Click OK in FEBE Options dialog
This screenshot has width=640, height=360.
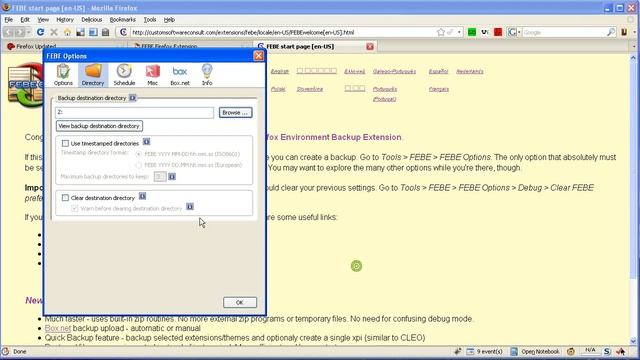240,302
